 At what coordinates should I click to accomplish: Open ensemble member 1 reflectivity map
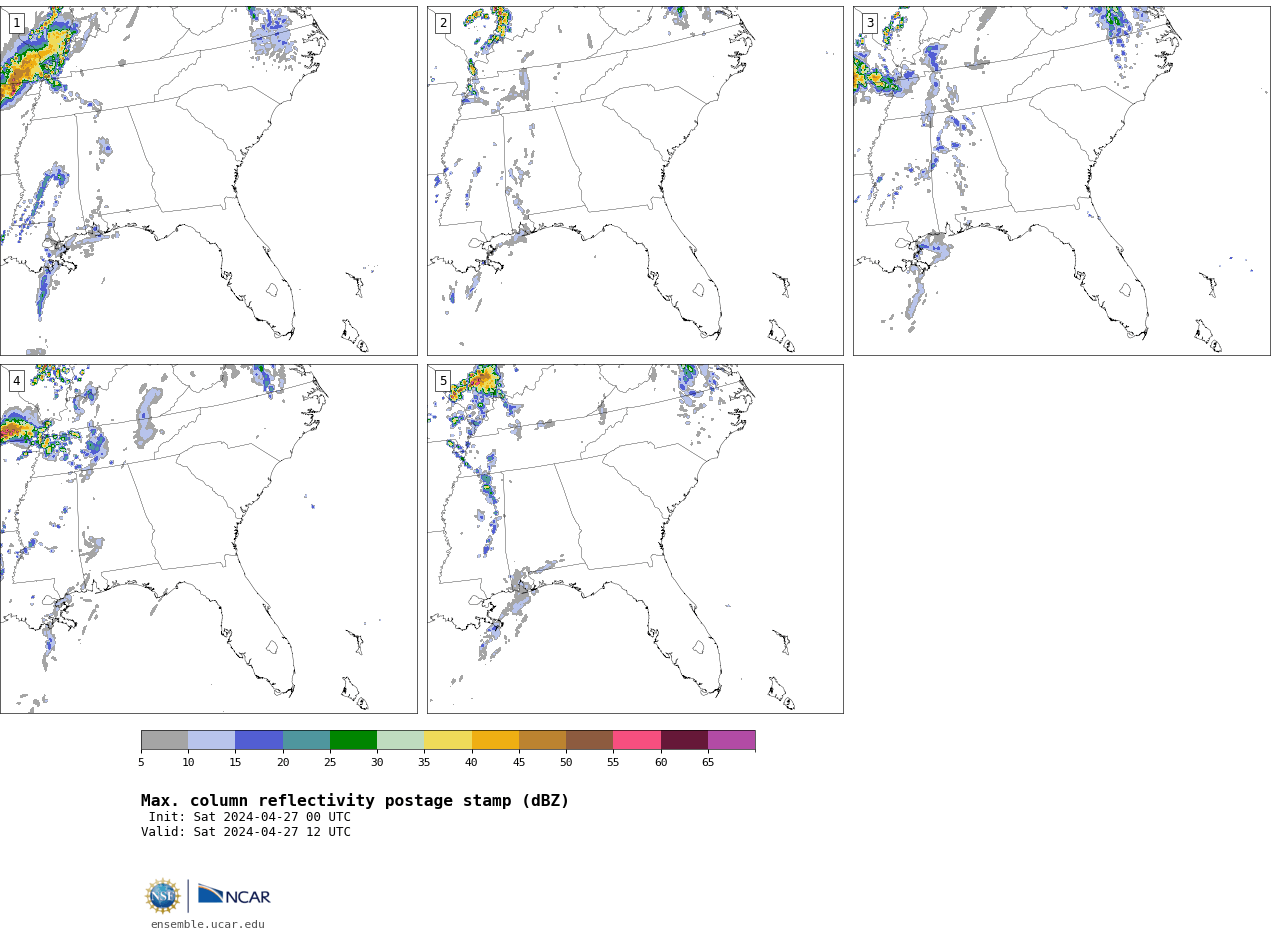pyautogui.click(x=208, y=181)
